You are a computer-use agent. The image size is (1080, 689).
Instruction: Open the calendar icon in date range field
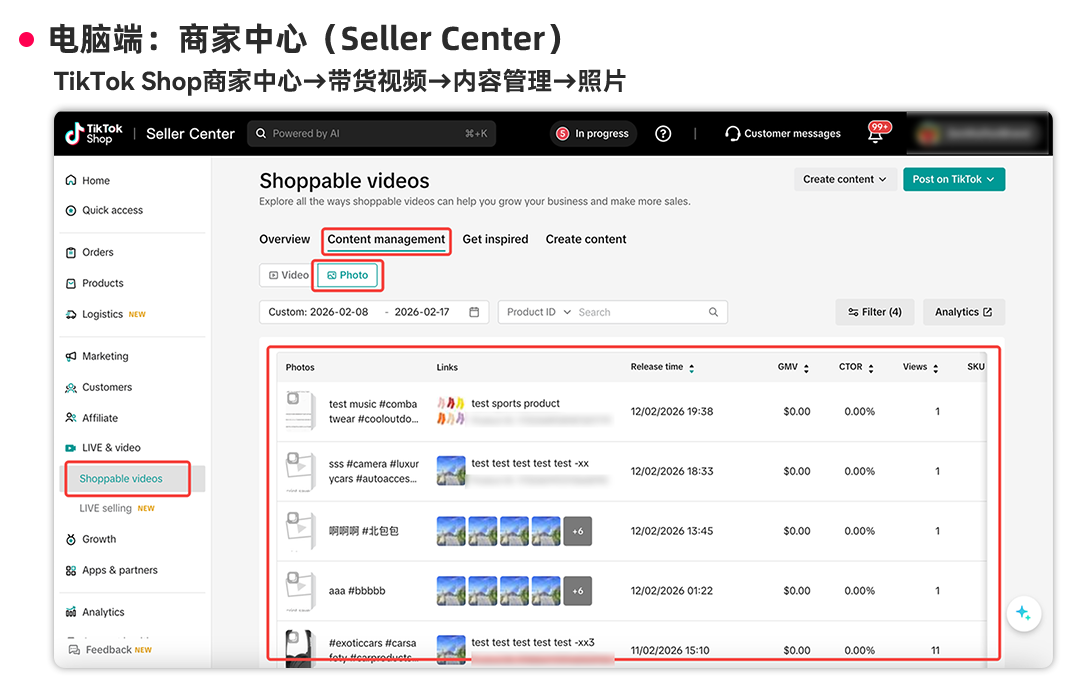tap(474, 312)
